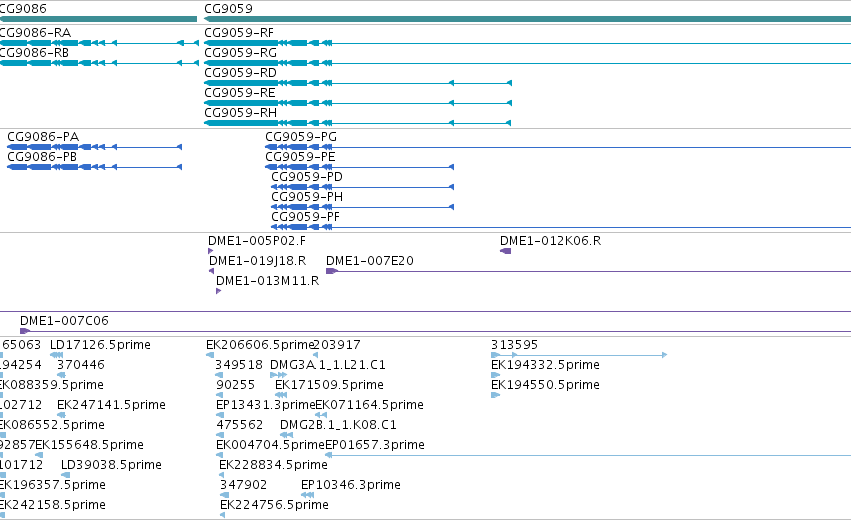Select transcript CG9059-RF label

(x=239, y=33)
